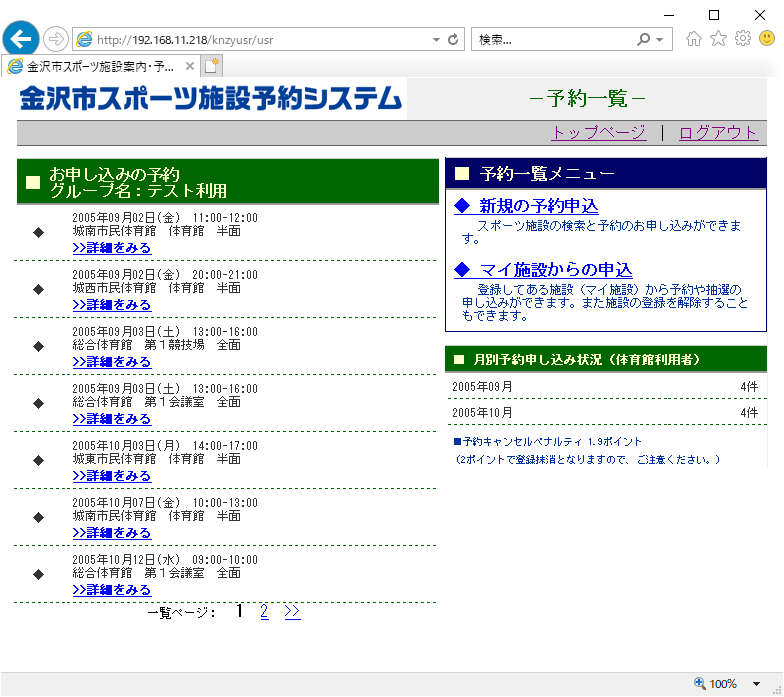Open the 100% zoom dropdown arrow
Image resolution: width=784 pixels, height=697 pixels.
(756, 684)
